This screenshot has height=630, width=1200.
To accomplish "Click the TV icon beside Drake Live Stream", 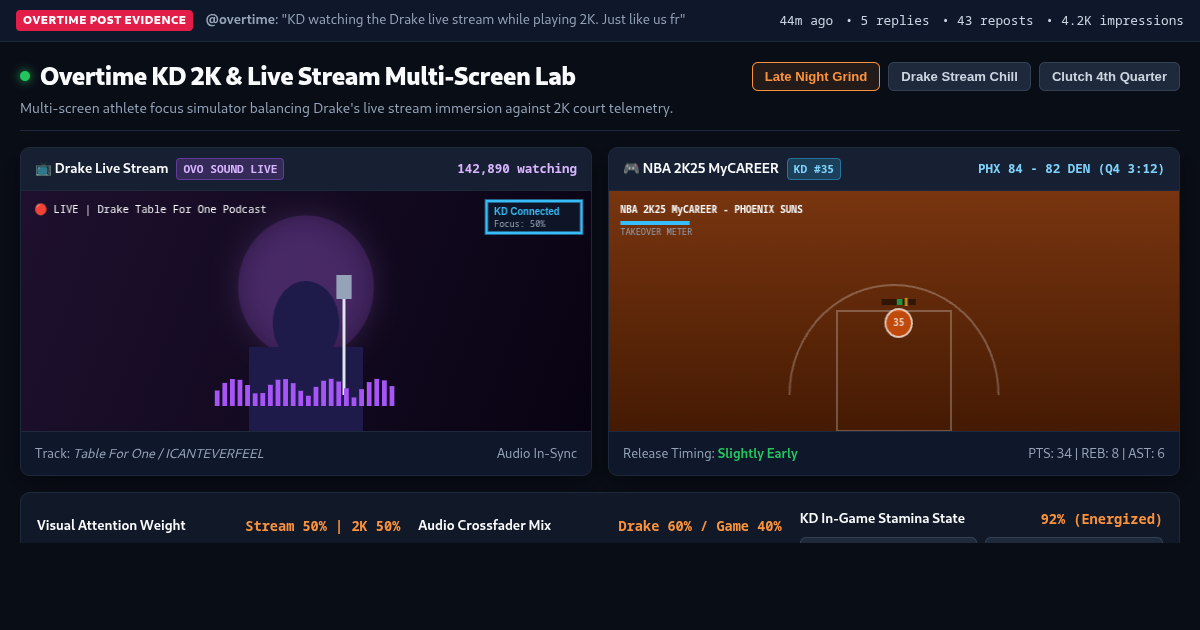I will point(43,169).
